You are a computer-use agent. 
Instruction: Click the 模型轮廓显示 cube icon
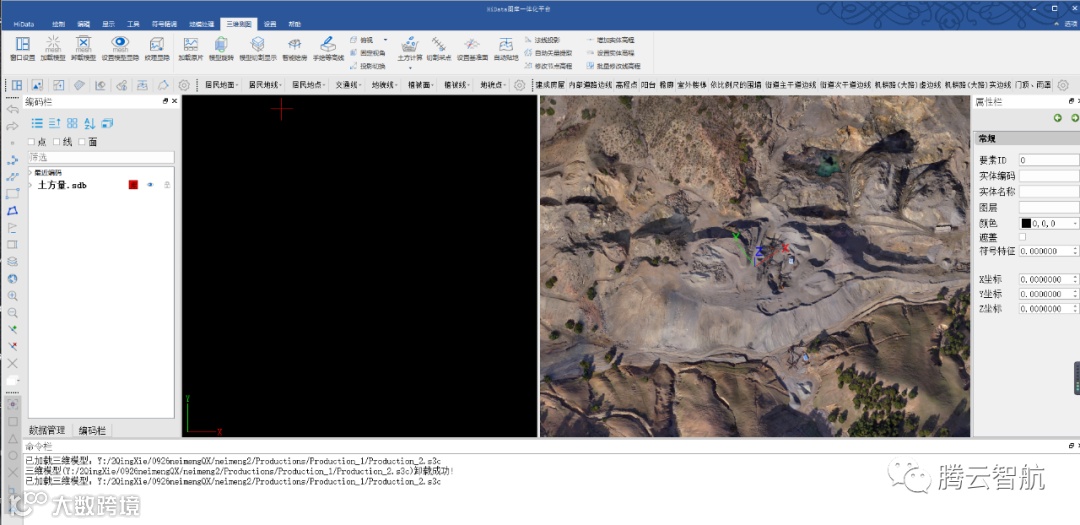click(x=258, y=44)
